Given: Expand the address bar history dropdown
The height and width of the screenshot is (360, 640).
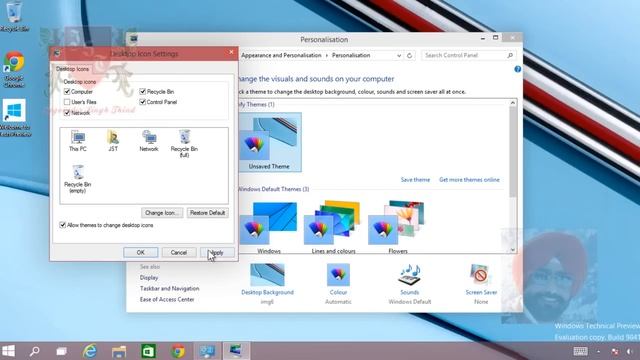Looking at the screenshot, I should click(x=399, y=56).
